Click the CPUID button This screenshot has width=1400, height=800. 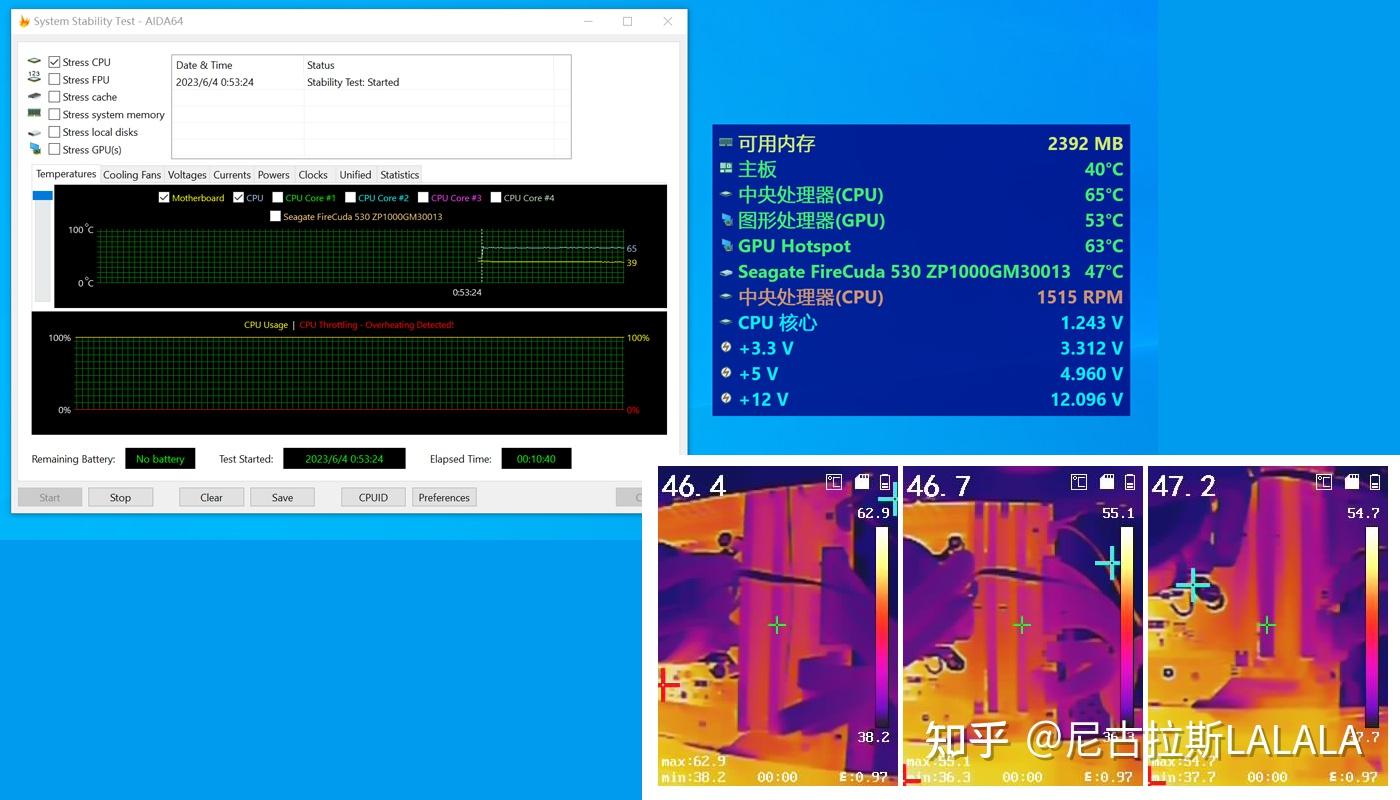pyautogui.click(x=373, y=497)
